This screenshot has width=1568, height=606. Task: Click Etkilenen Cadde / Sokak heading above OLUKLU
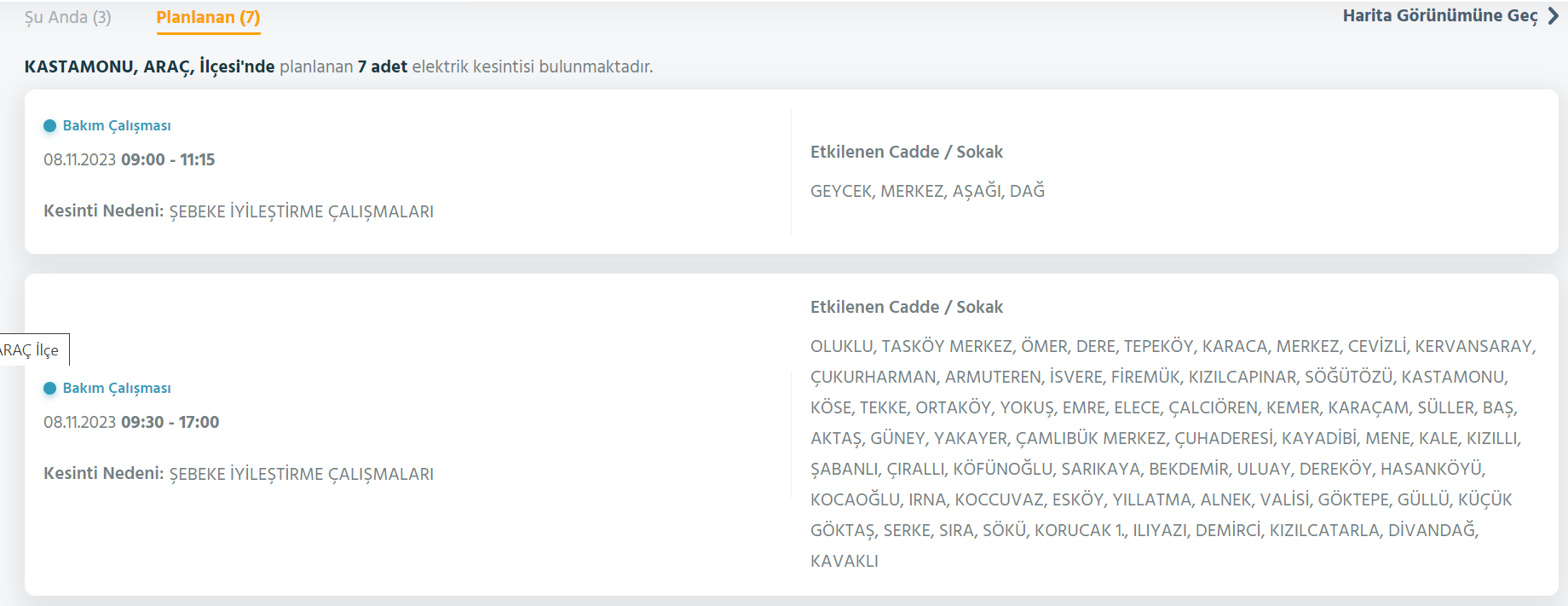pos(906,307)
